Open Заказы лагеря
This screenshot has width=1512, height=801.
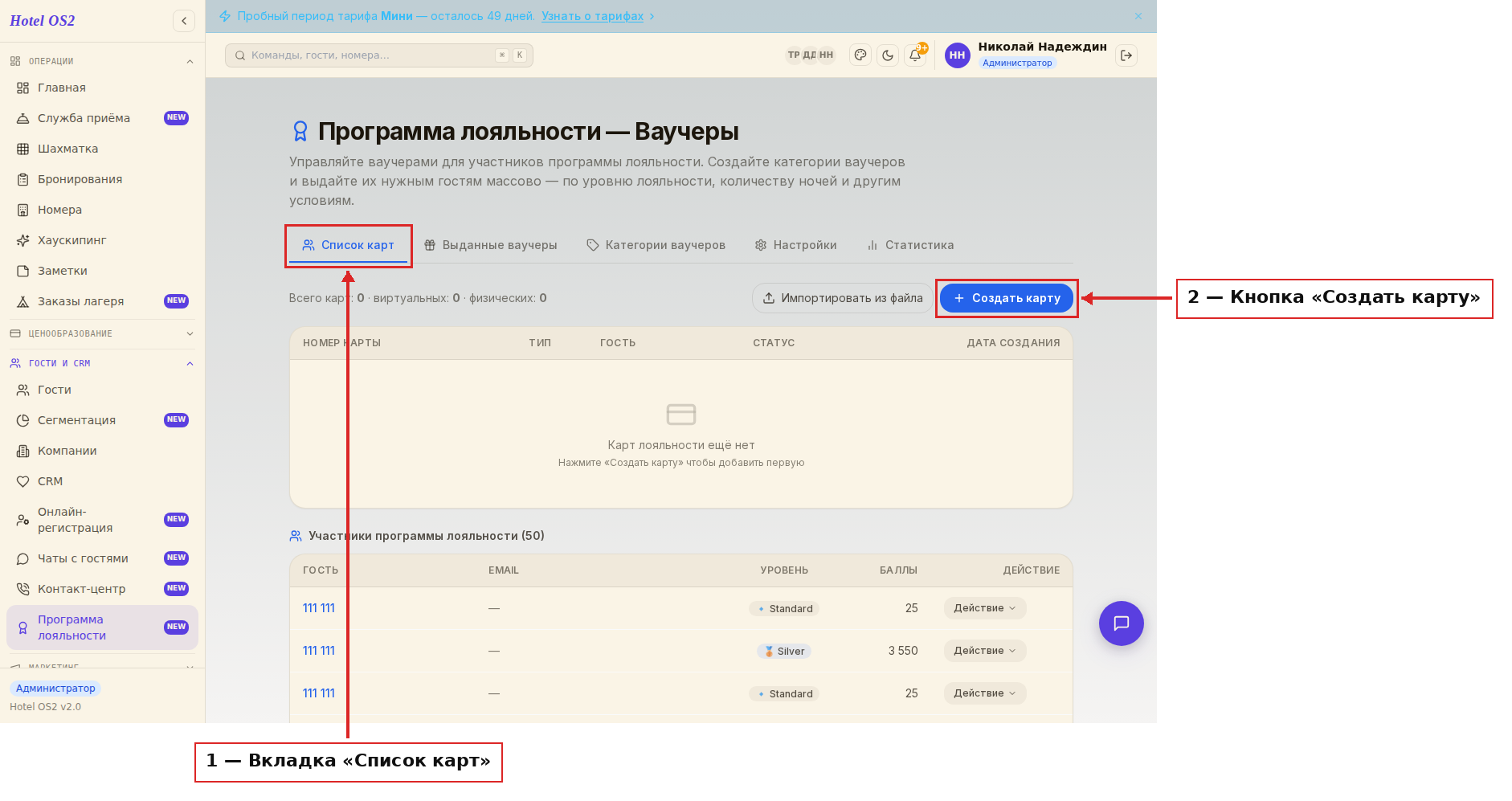(x=102, y=301)
